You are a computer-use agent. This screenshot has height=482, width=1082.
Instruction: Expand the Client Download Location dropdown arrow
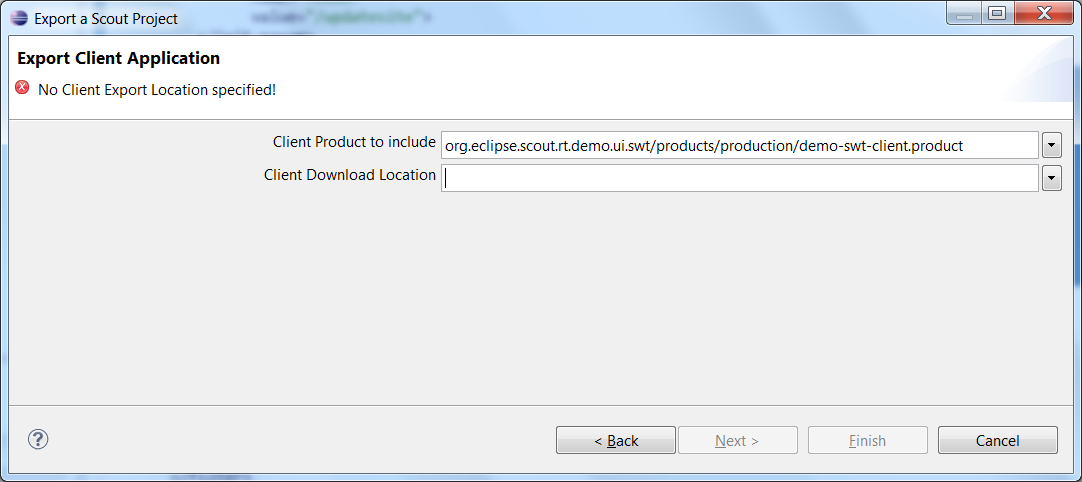tap(1052, 178)
